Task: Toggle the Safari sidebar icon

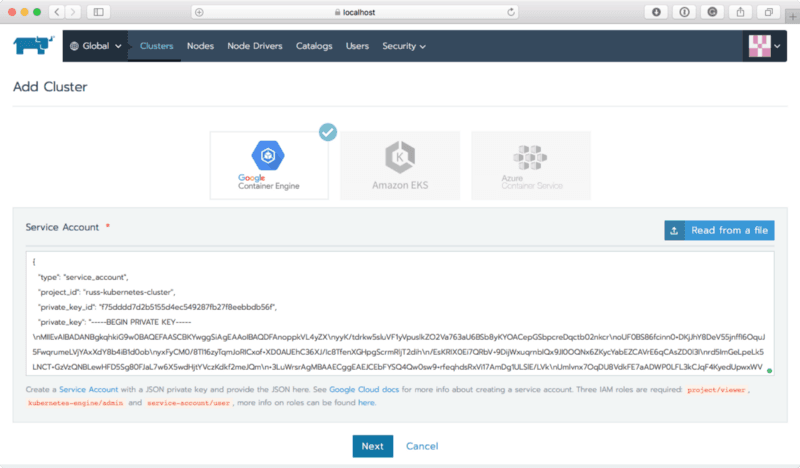Action: pyautogui.click(x=99, y=12)
